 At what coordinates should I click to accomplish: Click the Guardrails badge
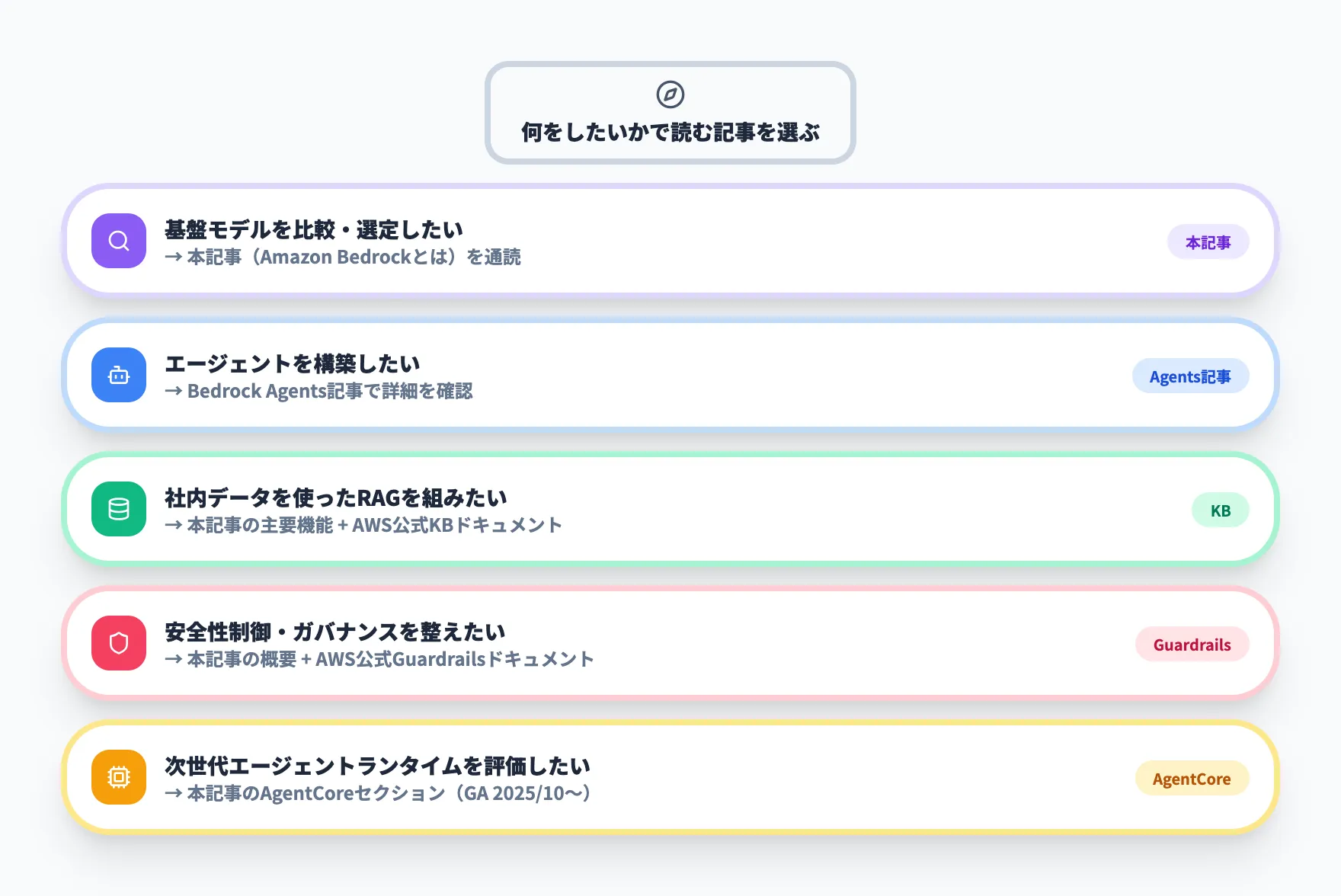click(x=1192, y=645)
